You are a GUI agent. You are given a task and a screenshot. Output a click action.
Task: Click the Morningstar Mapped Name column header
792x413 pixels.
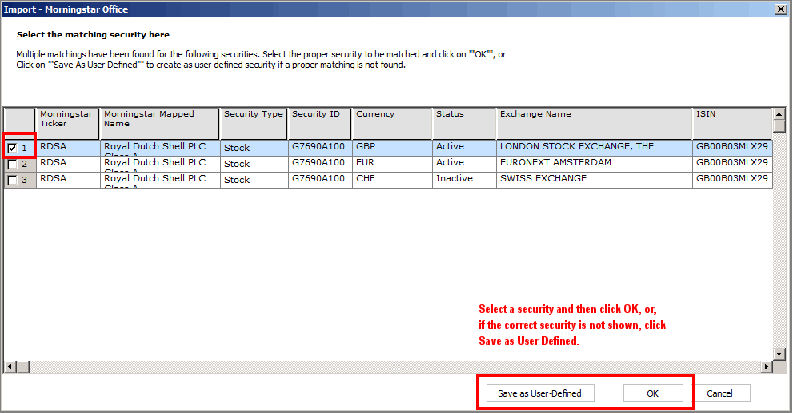(x=159, y=121)
